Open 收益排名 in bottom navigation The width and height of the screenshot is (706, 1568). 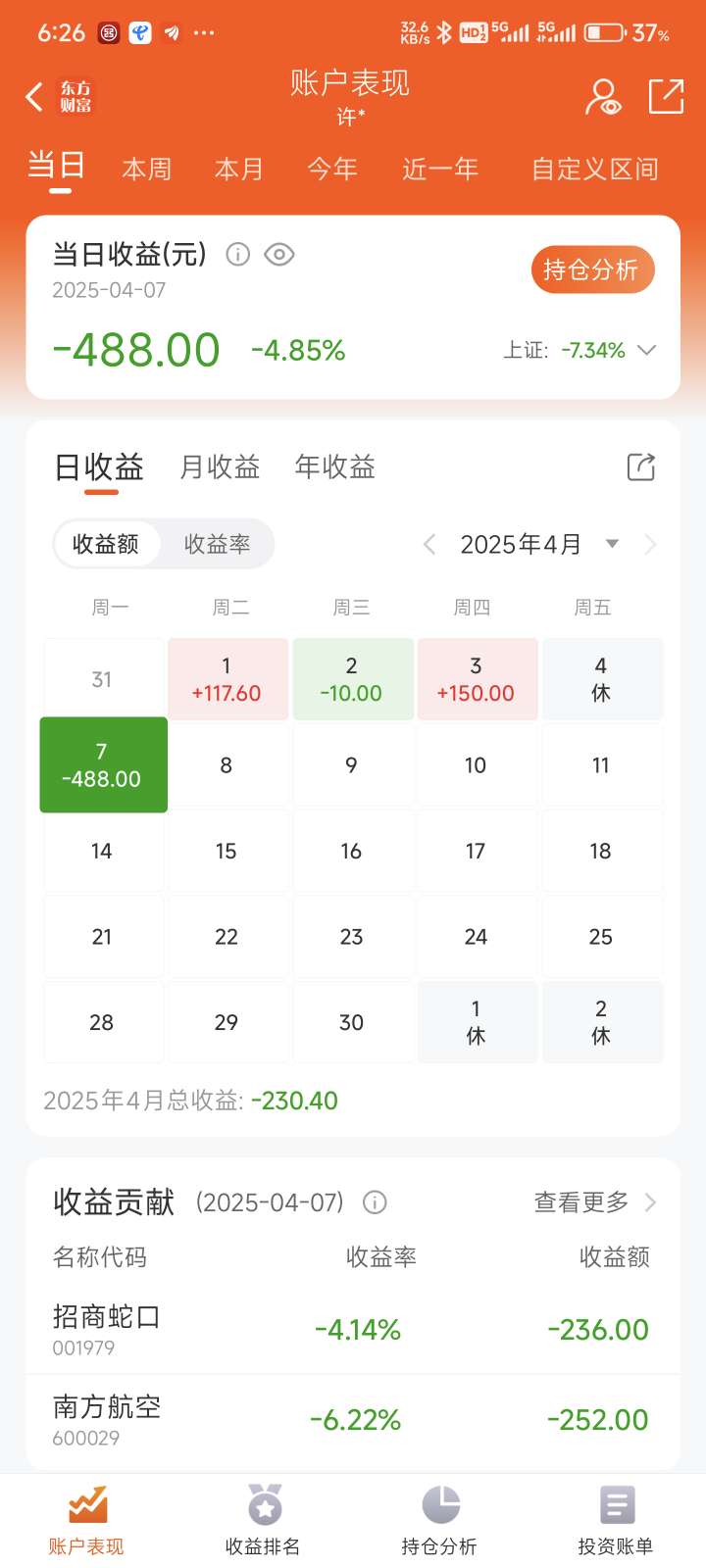(264, 1520)
